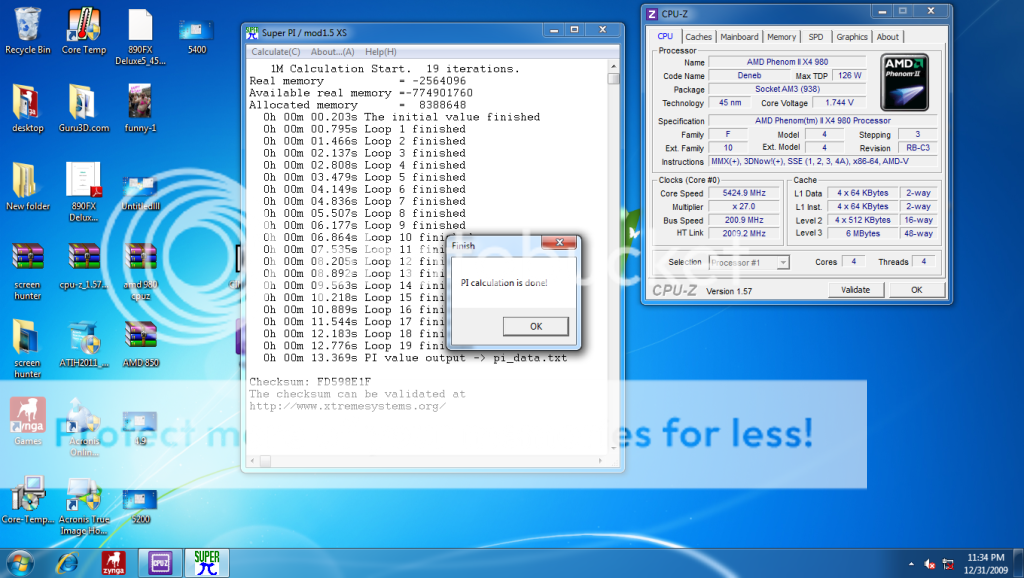This screenshot has width=1024, height=578.
Task: Open the Graphics tab in CPU-Z
Action: point(852,37)
